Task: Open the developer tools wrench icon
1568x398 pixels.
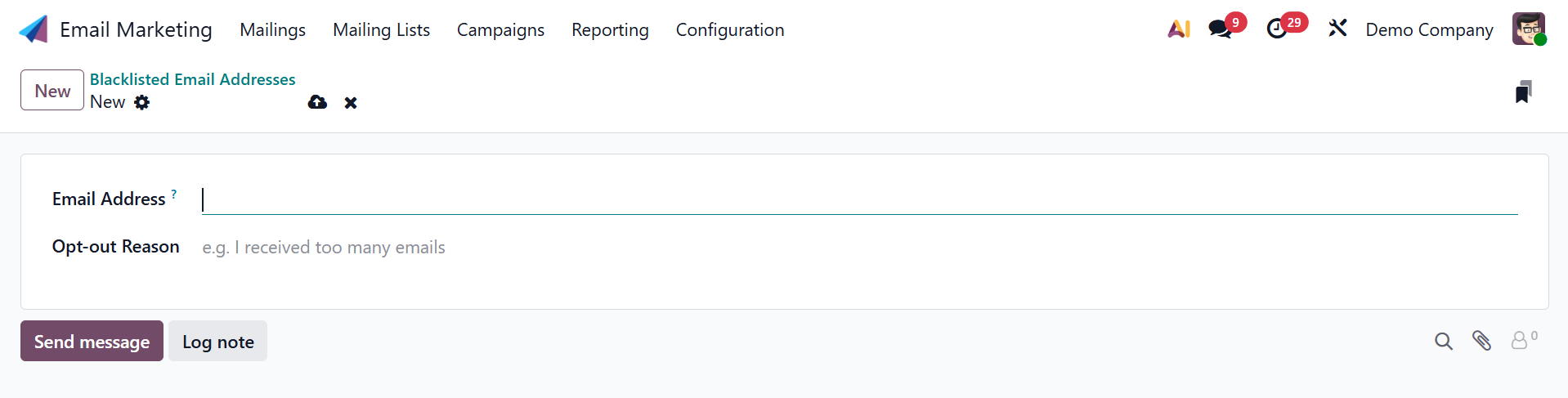Action: pyautogui.click(x=1337, y=29)
